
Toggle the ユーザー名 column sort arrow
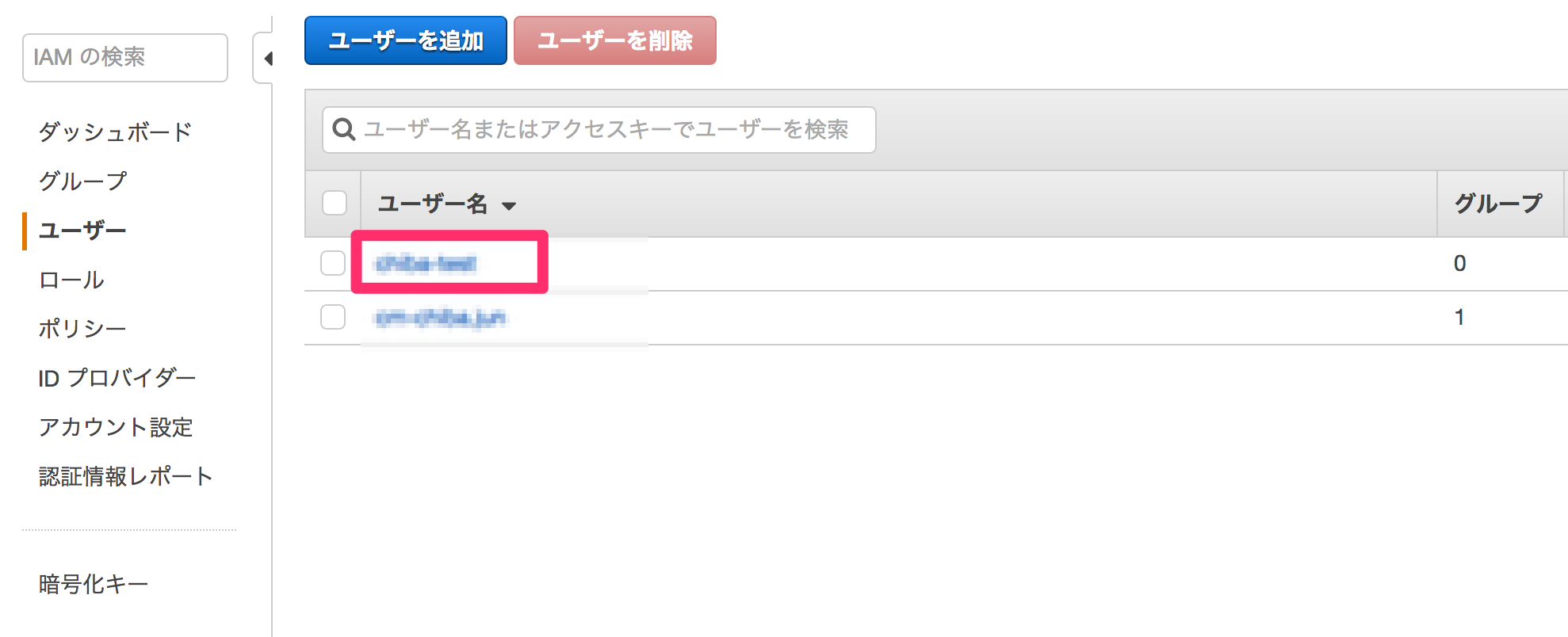(x=510, y=206)
